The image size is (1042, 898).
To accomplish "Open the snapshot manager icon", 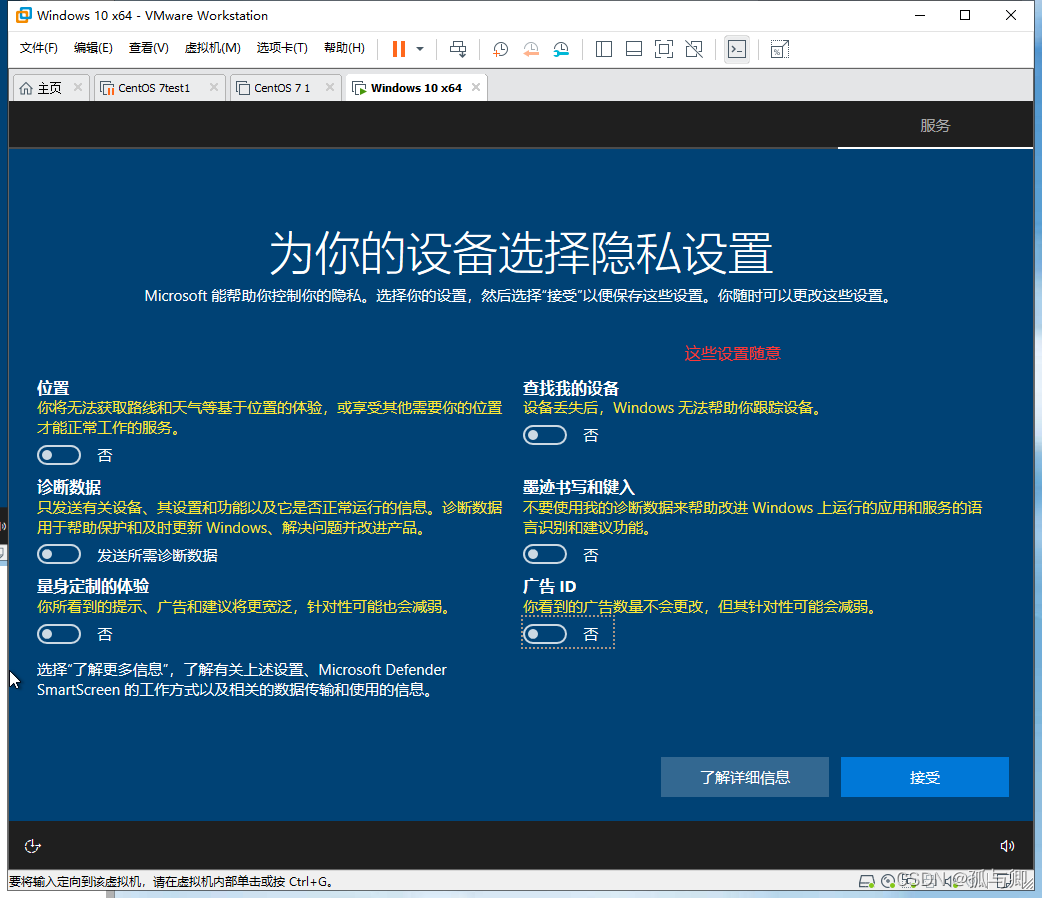I will click(x=562, y=49).
